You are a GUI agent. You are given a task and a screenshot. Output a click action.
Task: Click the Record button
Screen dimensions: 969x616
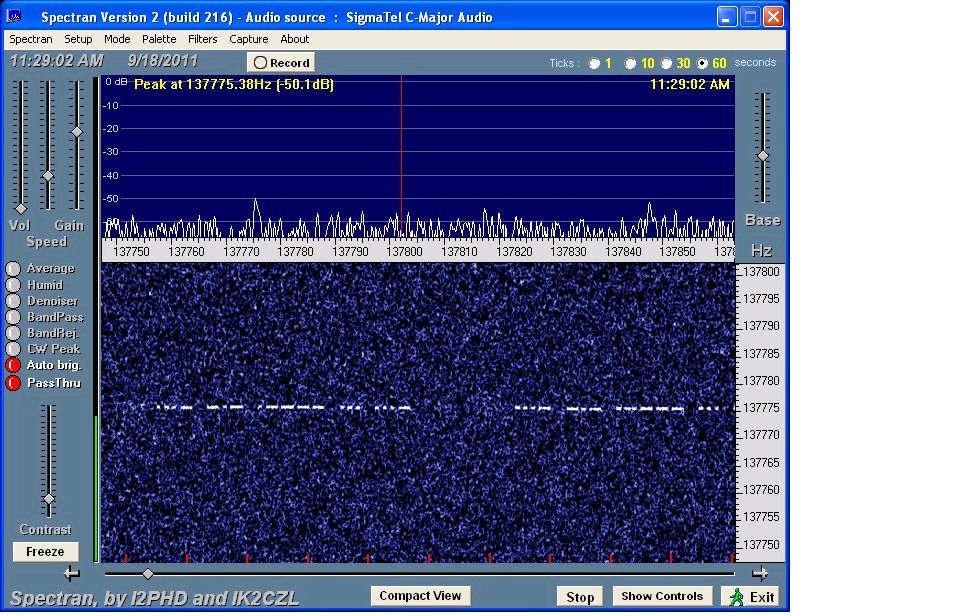click(x=281, y=62)
